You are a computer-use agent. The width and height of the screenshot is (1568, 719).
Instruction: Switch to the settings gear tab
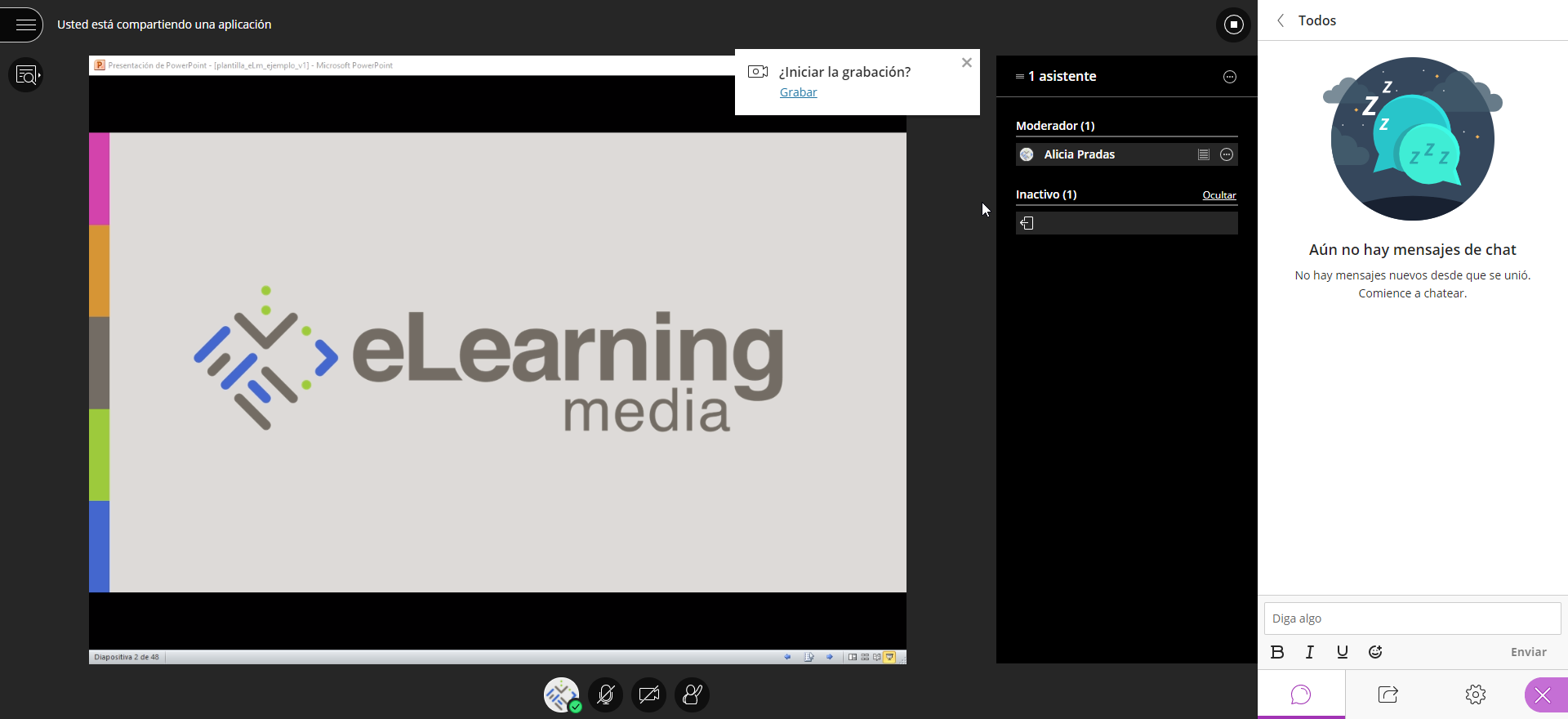1475,694
